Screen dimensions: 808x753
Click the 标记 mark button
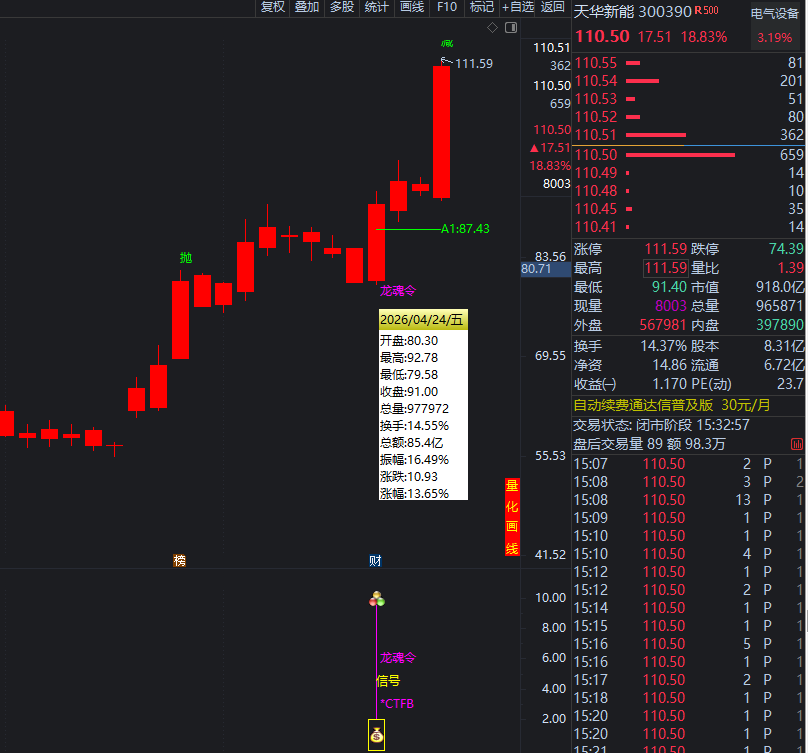pyautogui.click(x=482, y=7)
